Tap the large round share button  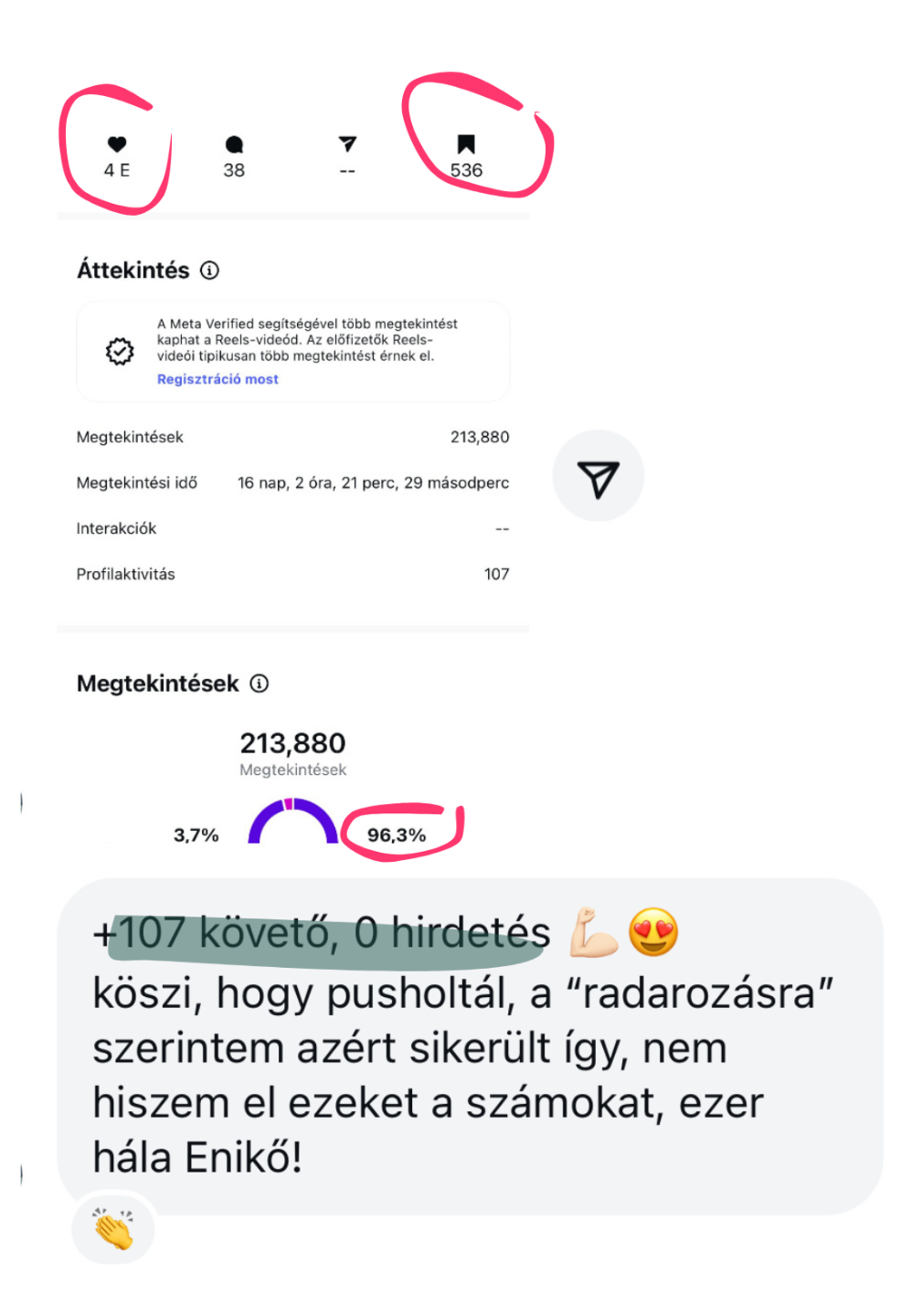point(599,476)
